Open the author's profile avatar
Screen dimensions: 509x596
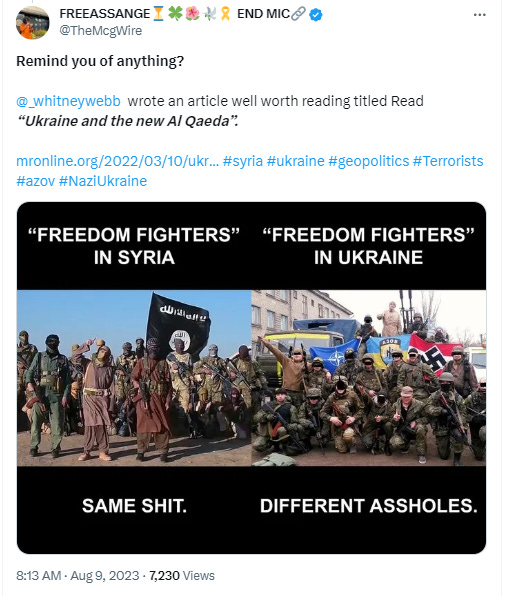[32, 22]
